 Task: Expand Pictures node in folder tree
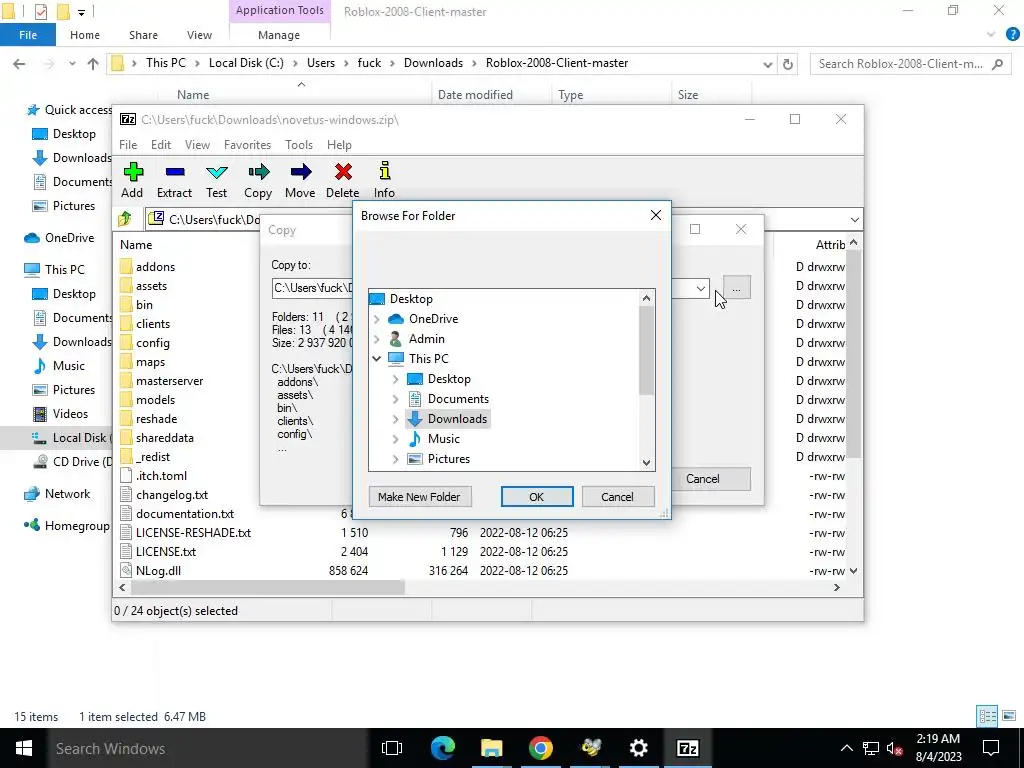(x=396, y=459)
